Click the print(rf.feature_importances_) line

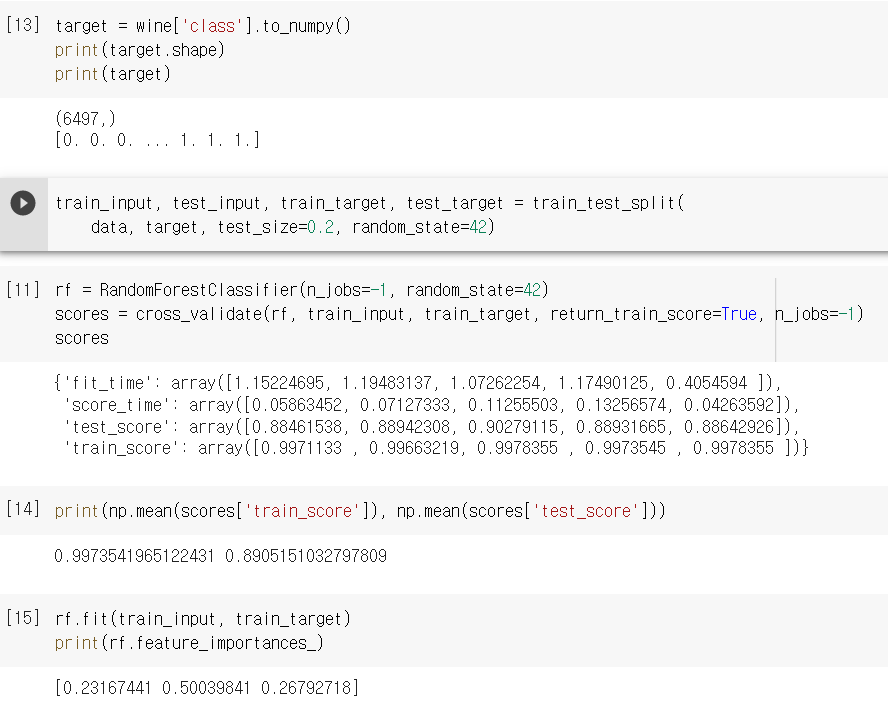(x=189, y=643)
